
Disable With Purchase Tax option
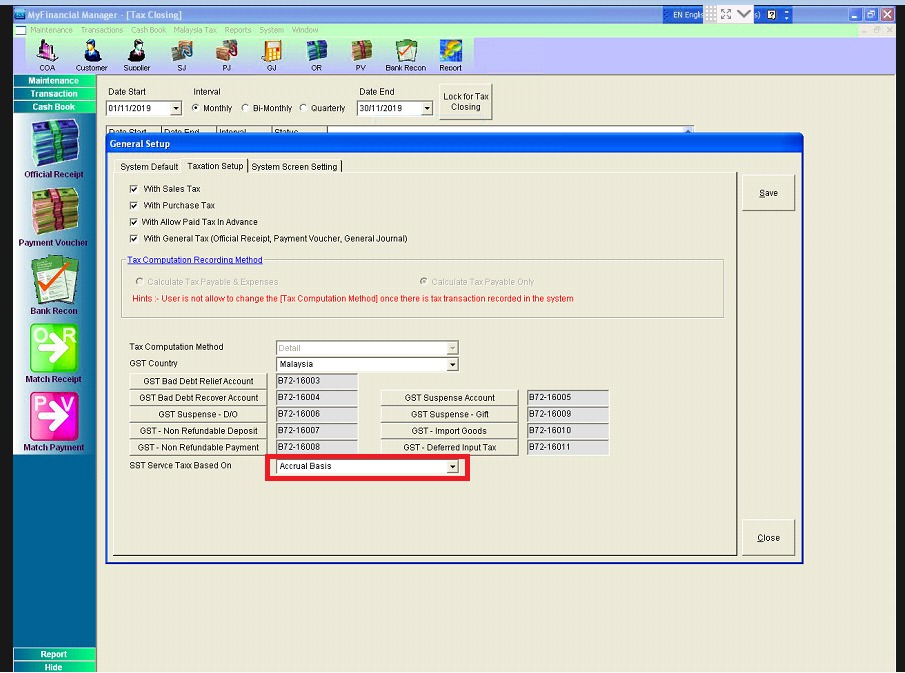tap(134, 205)
